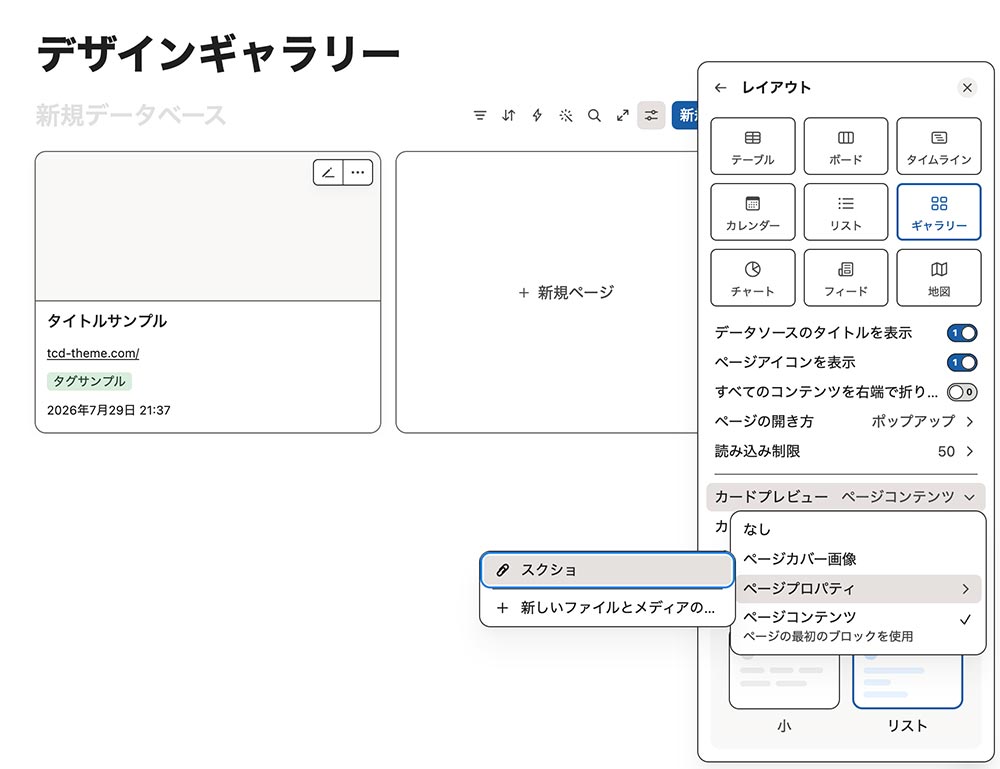Click 新規データベース title placeholder
This screenshot has height=769, width=1000.
coord(131,115)
